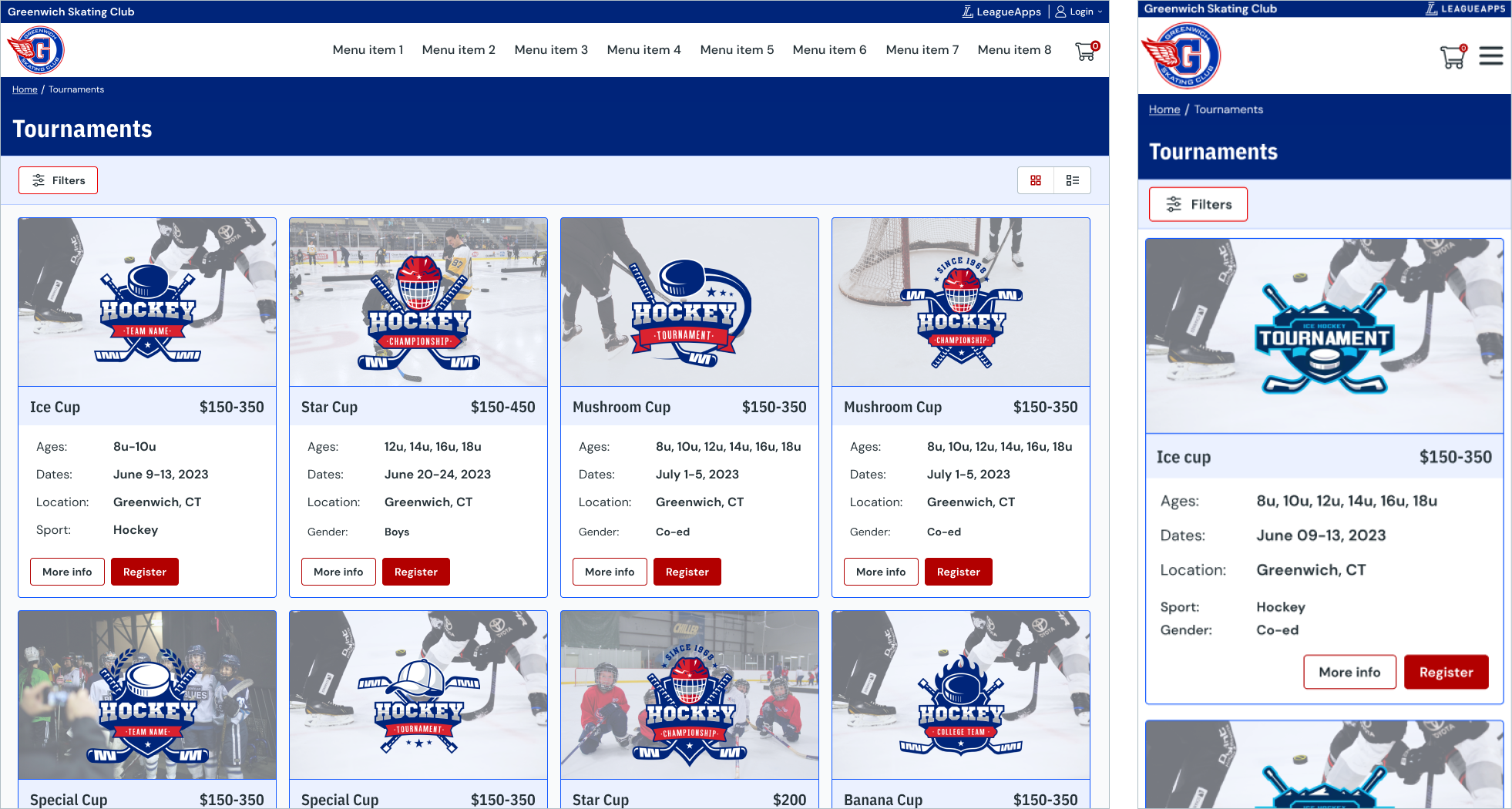Click More info on desktop Ice Cup card
1512x809 pixels.
67,572
